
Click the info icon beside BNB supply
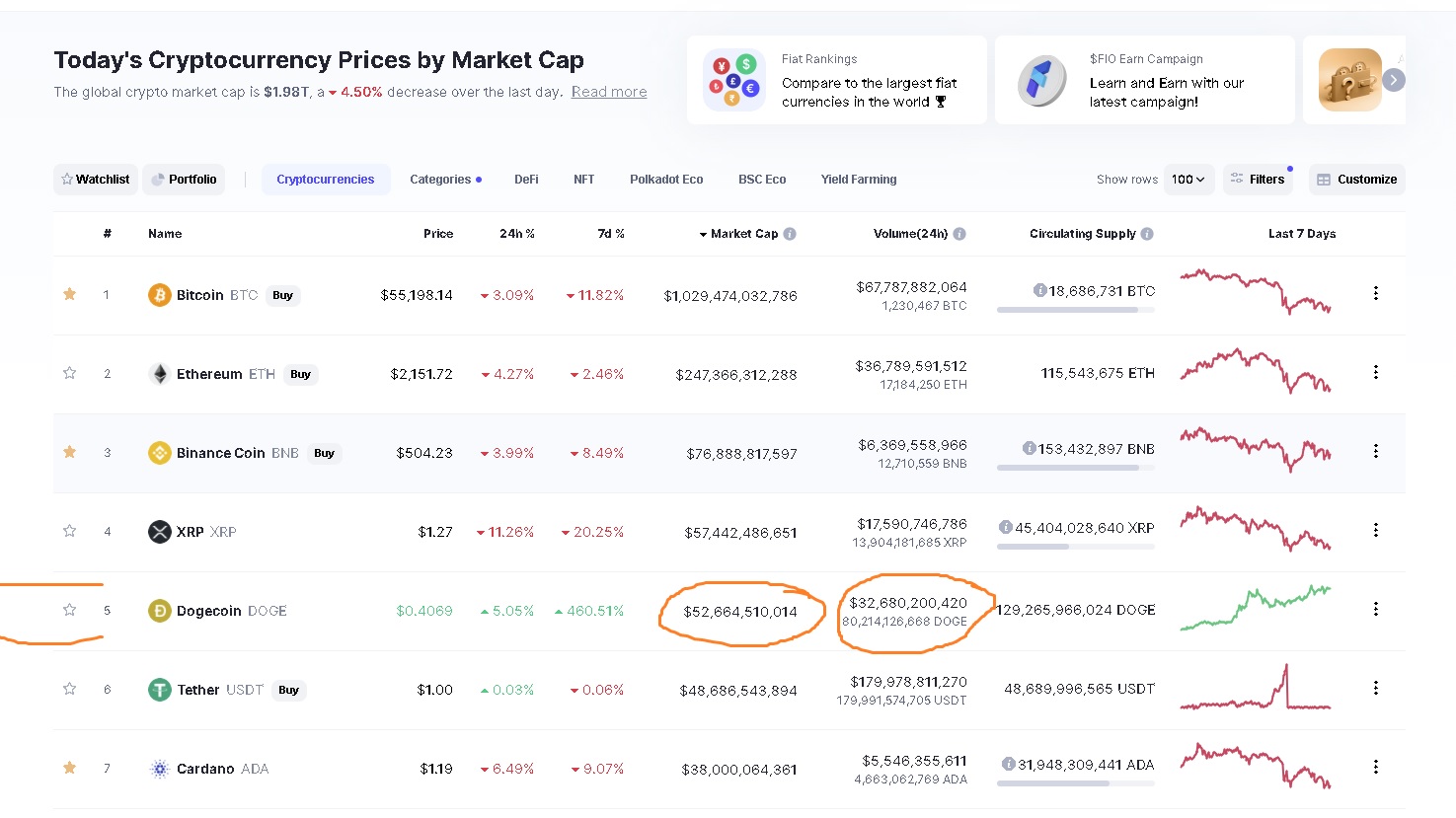pyautogui.click(x=1029, y=448)
